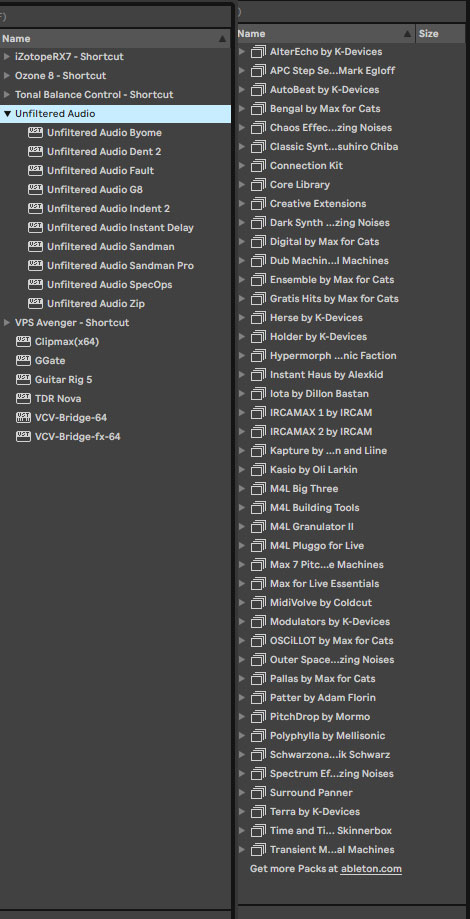Expand the Connection Kit pack

pyautogui.click(x=242, y=166)
